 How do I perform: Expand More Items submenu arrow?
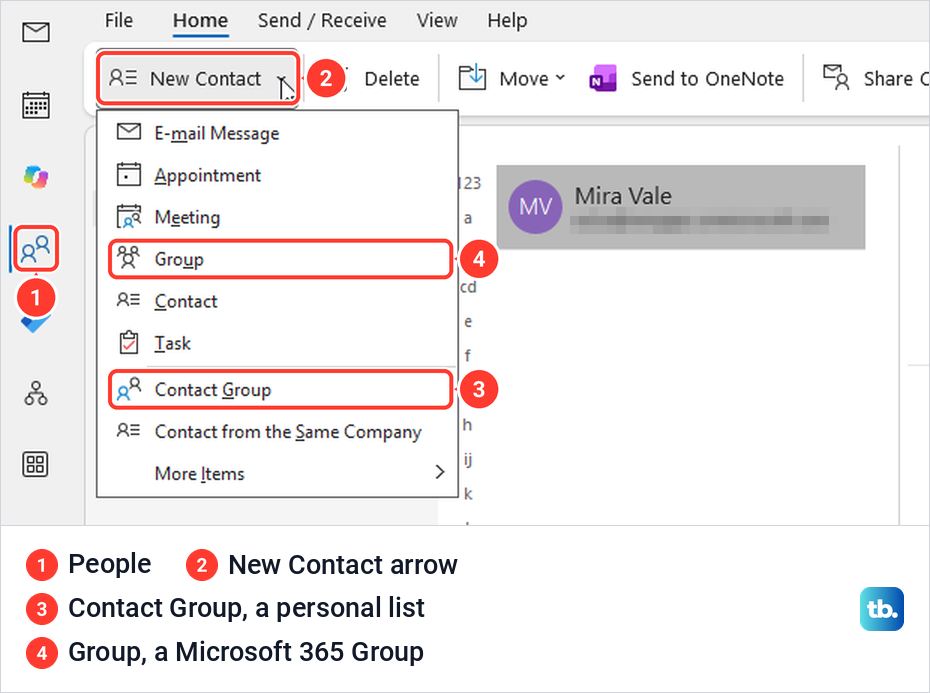pos(439,472)
